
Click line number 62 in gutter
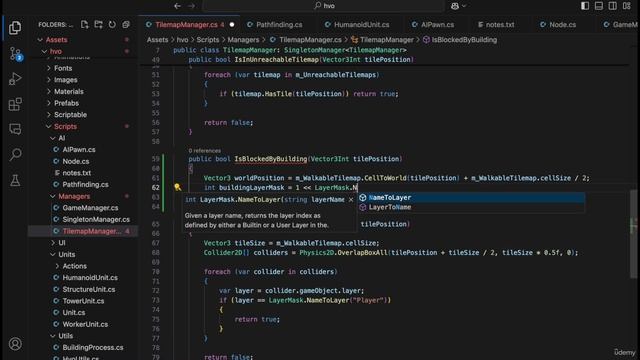coord(156,188)
